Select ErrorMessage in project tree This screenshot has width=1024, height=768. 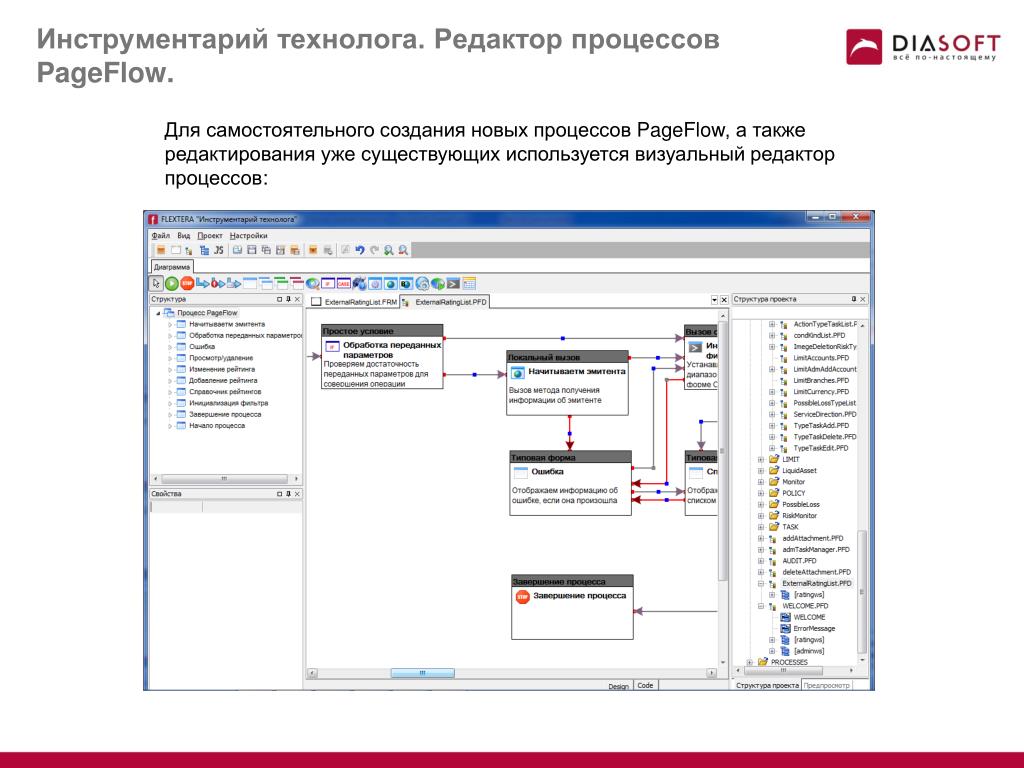point(814,628)
